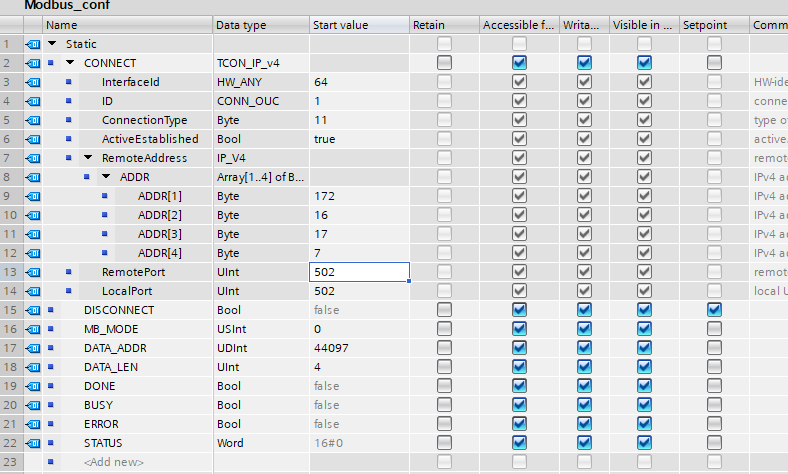The width and height of the screenshot is (788, 474).
Task: Click the Setpoint column header
Action: 714,25
